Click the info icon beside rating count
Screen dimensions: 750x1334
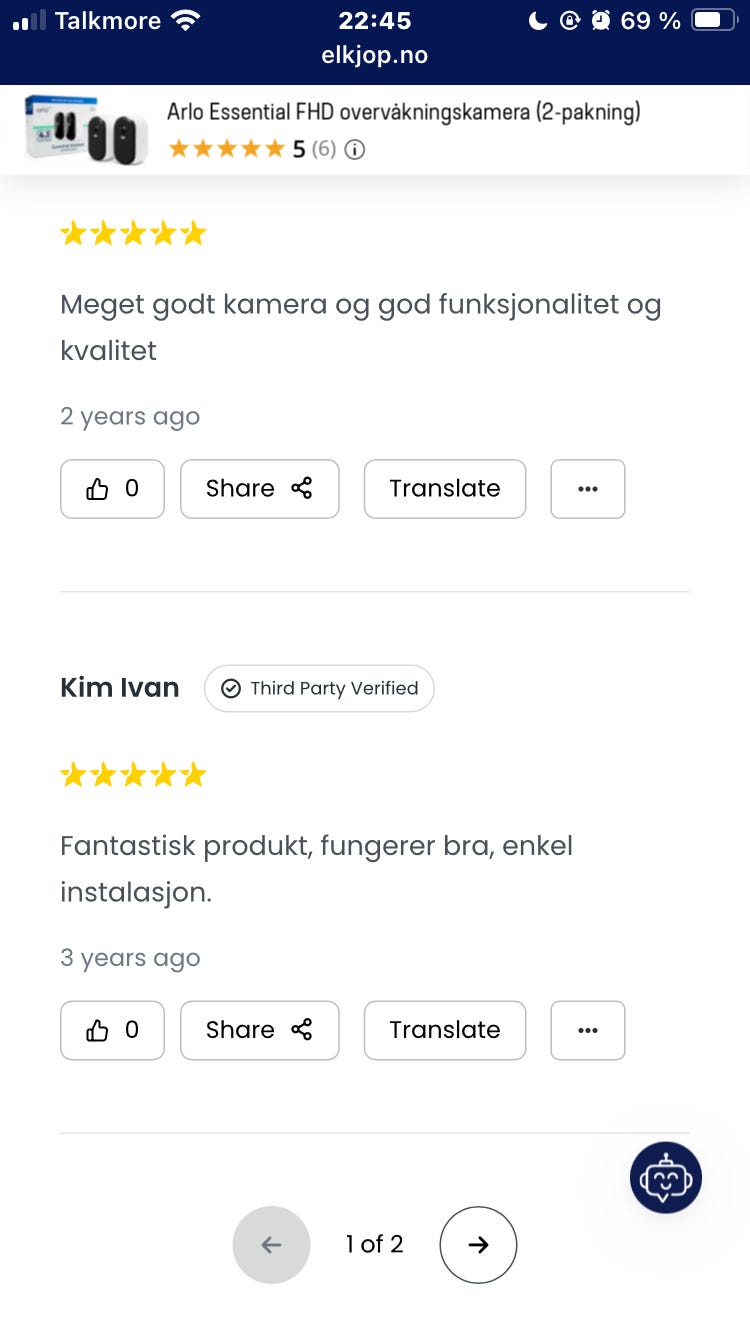coord(354,150)
